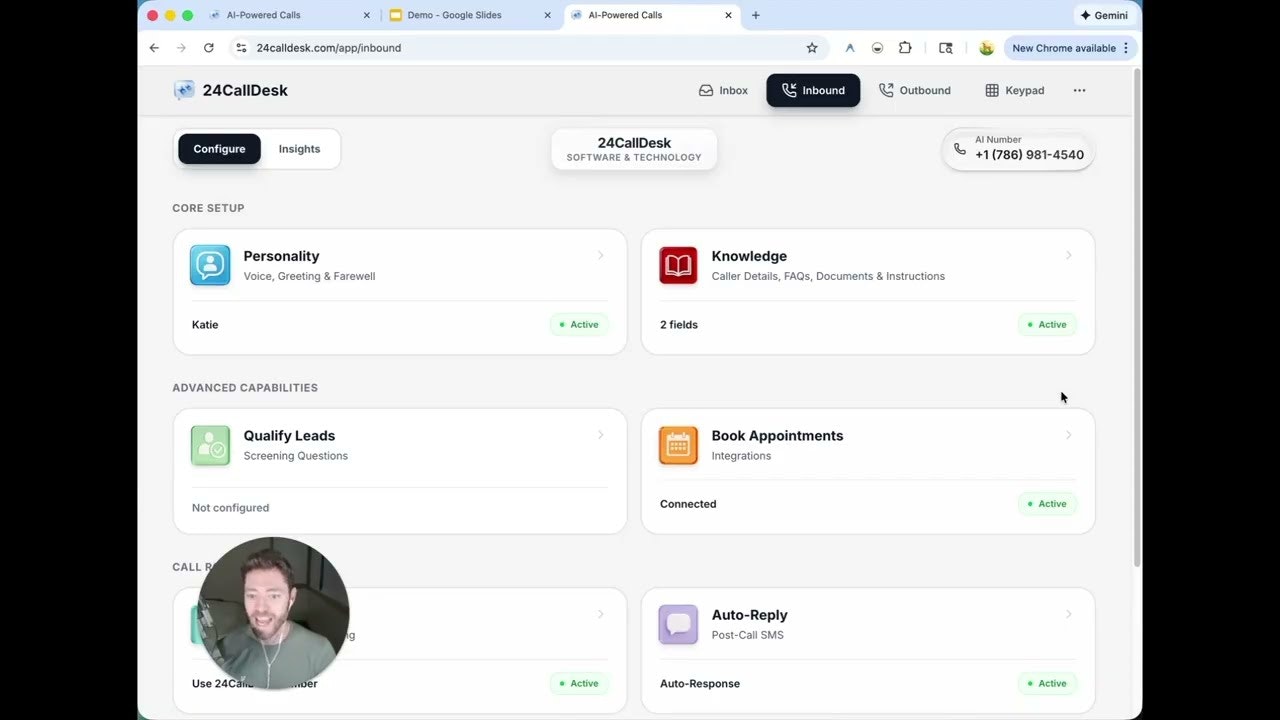Click the 'Not configured' text
The height and width of the screenshot is (720, 1280).
(x=230, y=508)
